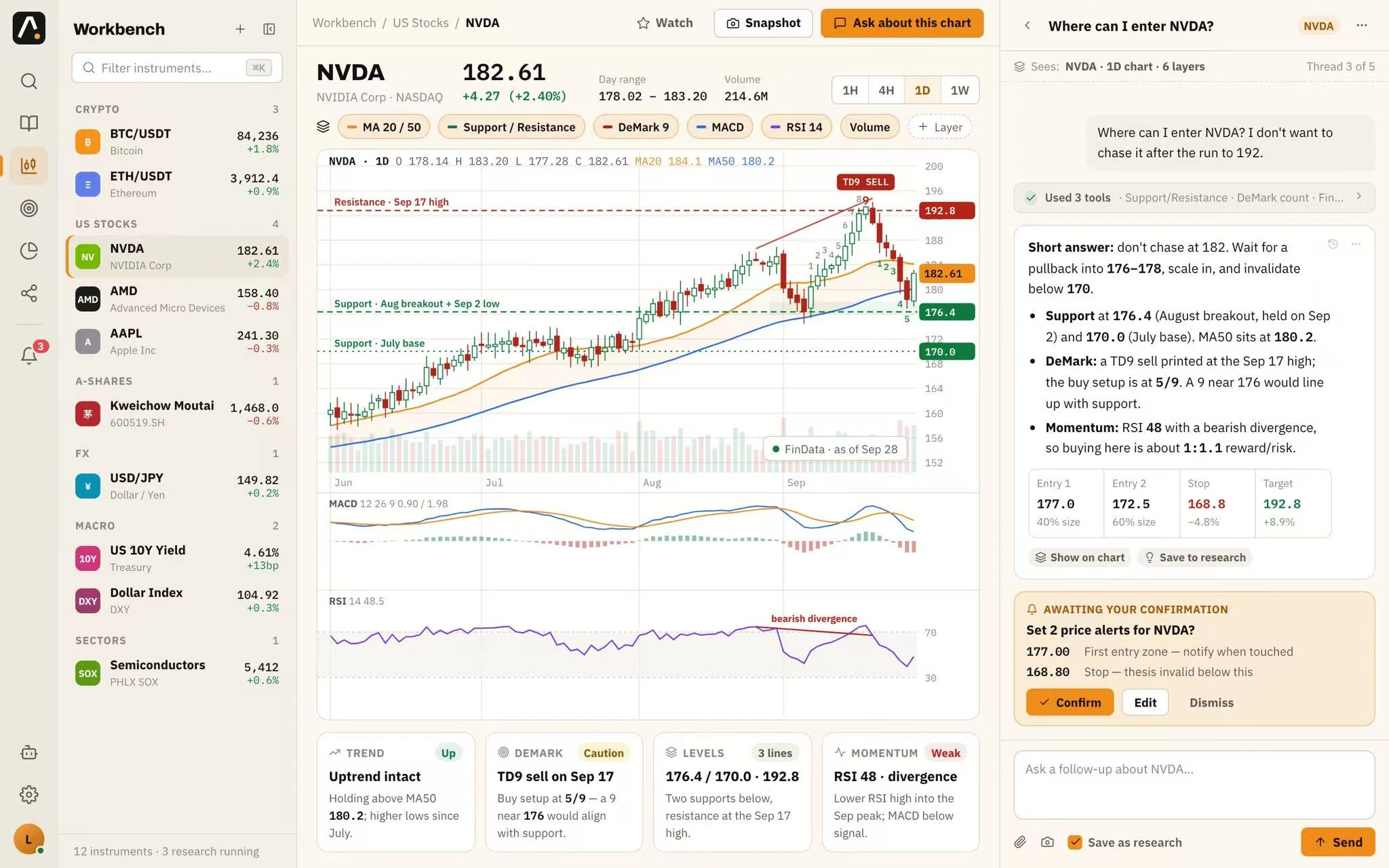
Task: Click the app logo at top-left
Action: 28,28
